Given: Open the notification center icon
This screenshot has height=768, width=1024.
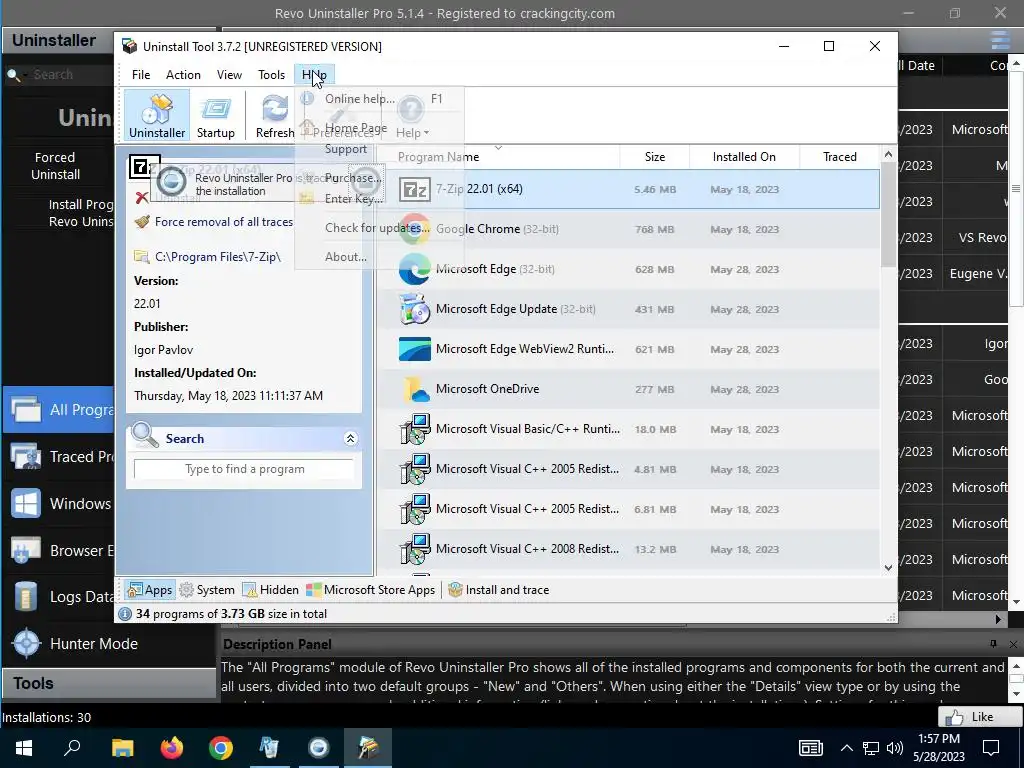Looking at the screenshot, I should [991, 748].
